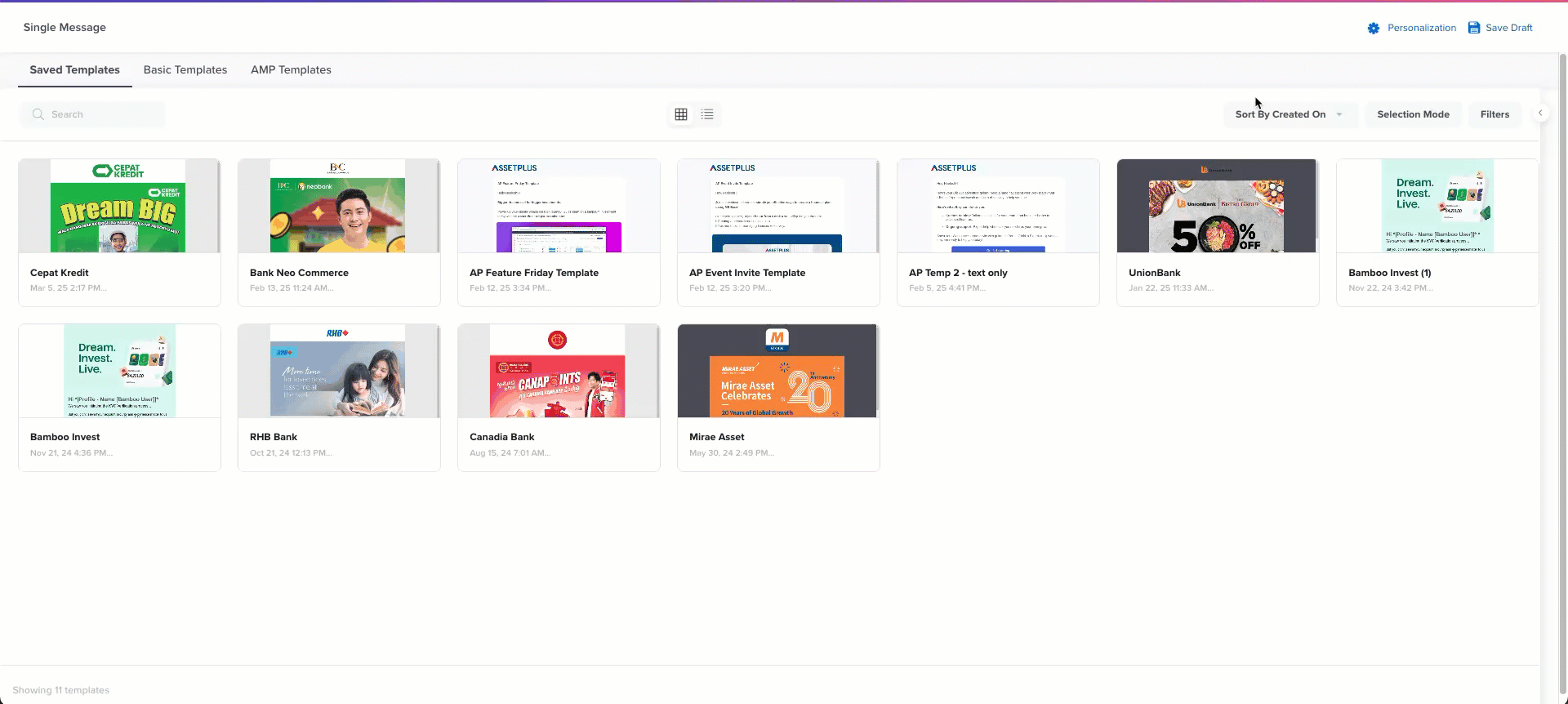Click 'Jan 22, 25 11:33 AM' date
This screenshot has width=1568, height=704.
pos(1171,288)
